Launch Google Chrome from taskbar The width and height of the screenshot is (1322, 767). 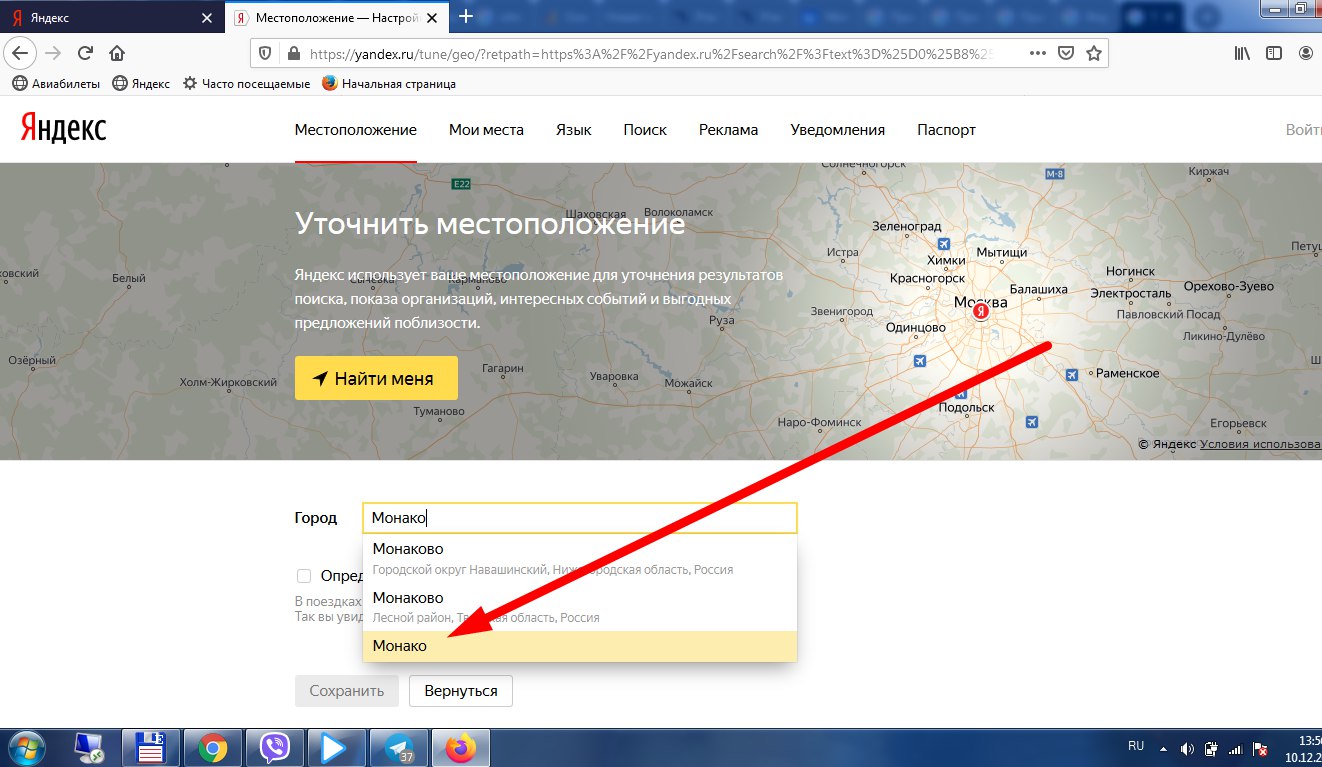click(212, 748)
